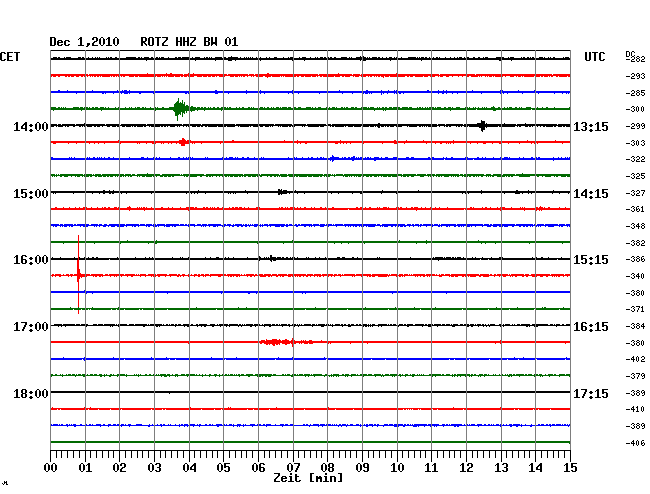Click minute tick label 13
650x494 pixels.
point(501,468)
